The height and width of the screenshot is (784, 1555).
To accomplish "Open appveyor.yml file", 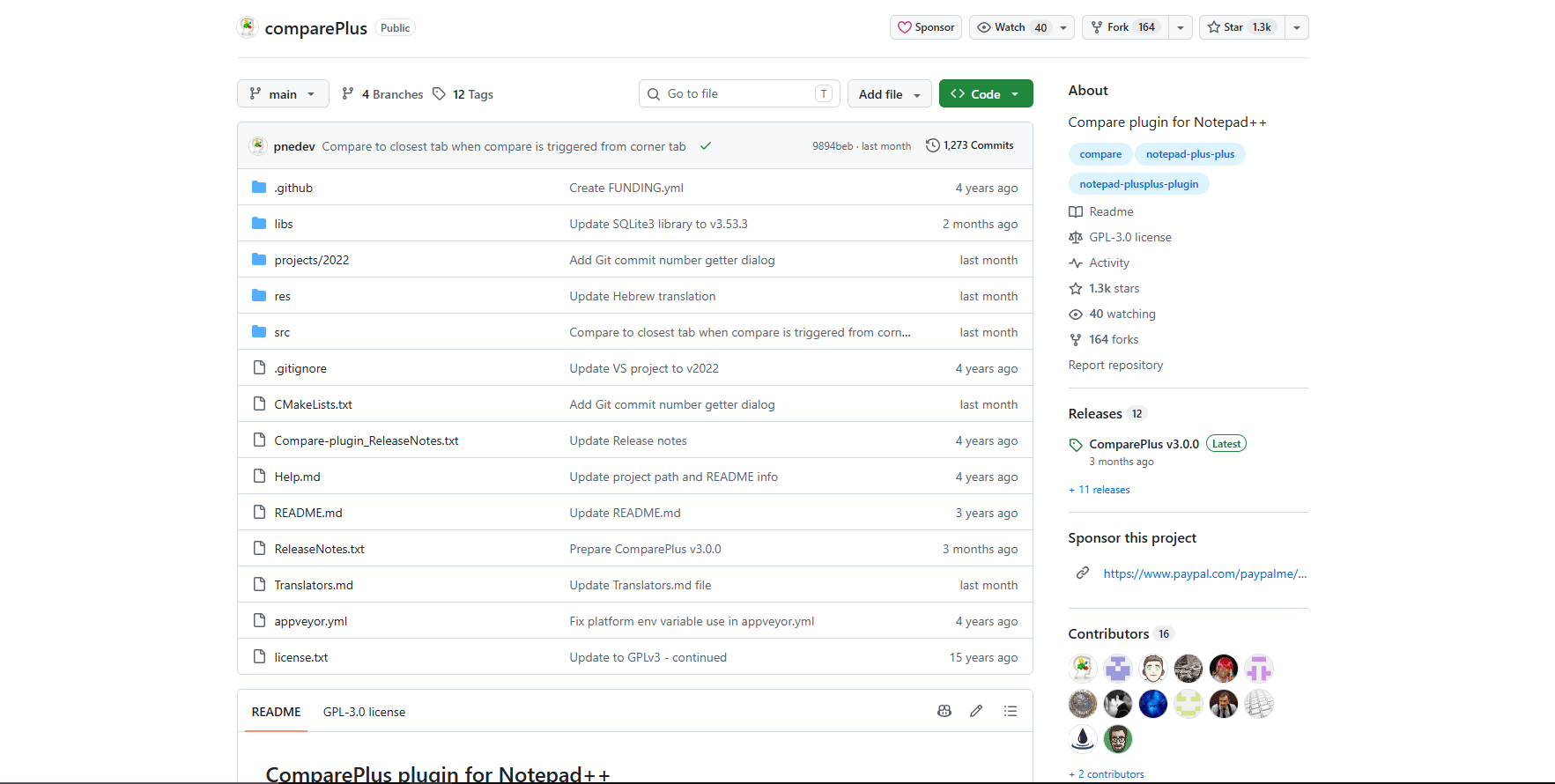I will click(311, 621).
